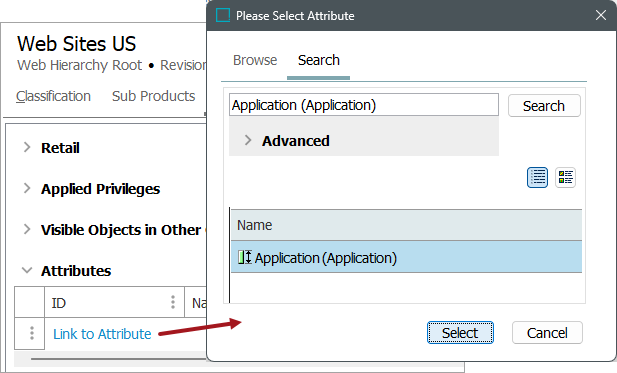The height and width of the screenshot is (373, 617).
Task: Click the dialog title bar window icon
Action: 223,15
